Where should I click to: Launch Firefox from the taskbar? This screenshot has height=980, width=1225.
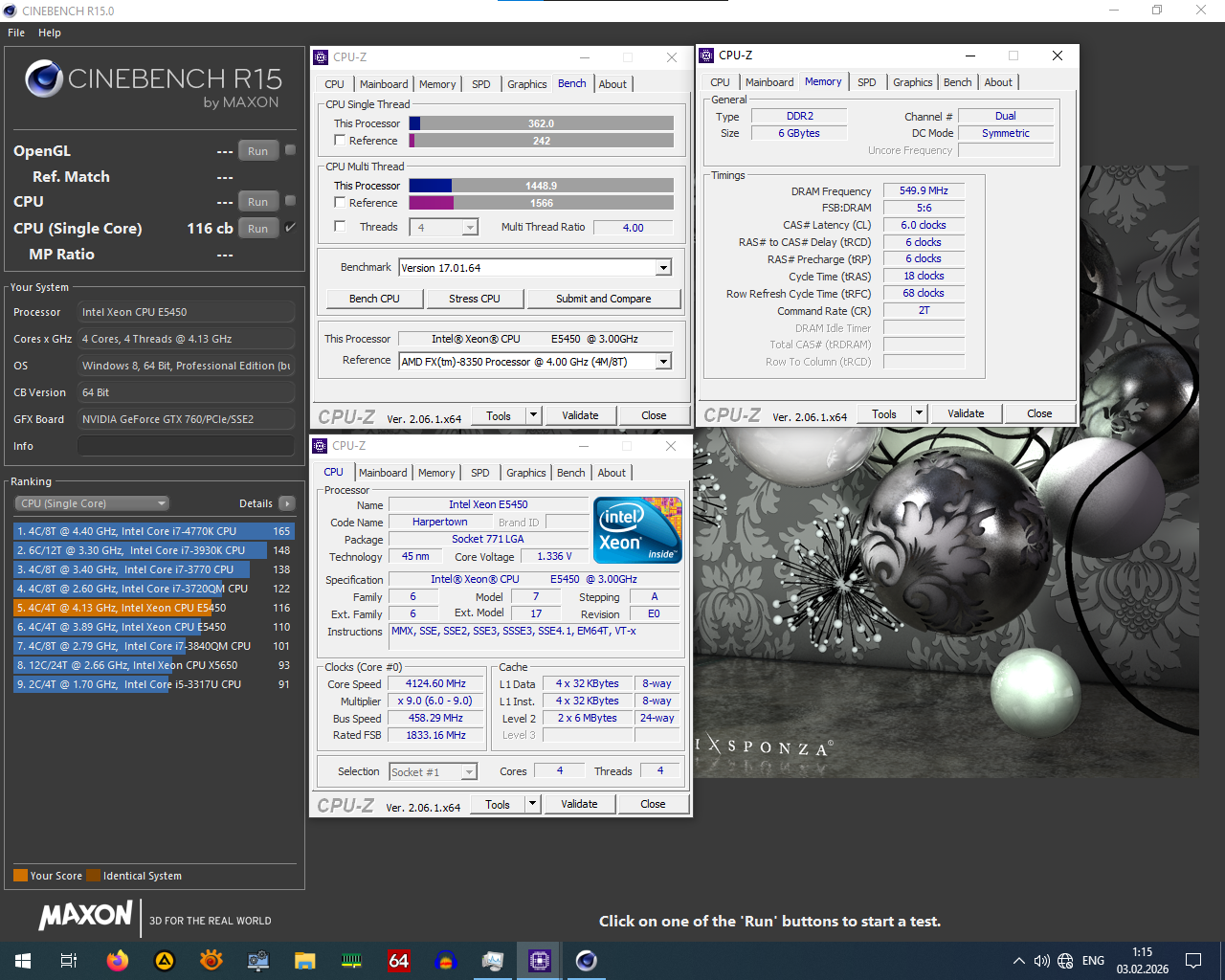tap(118, 961)
